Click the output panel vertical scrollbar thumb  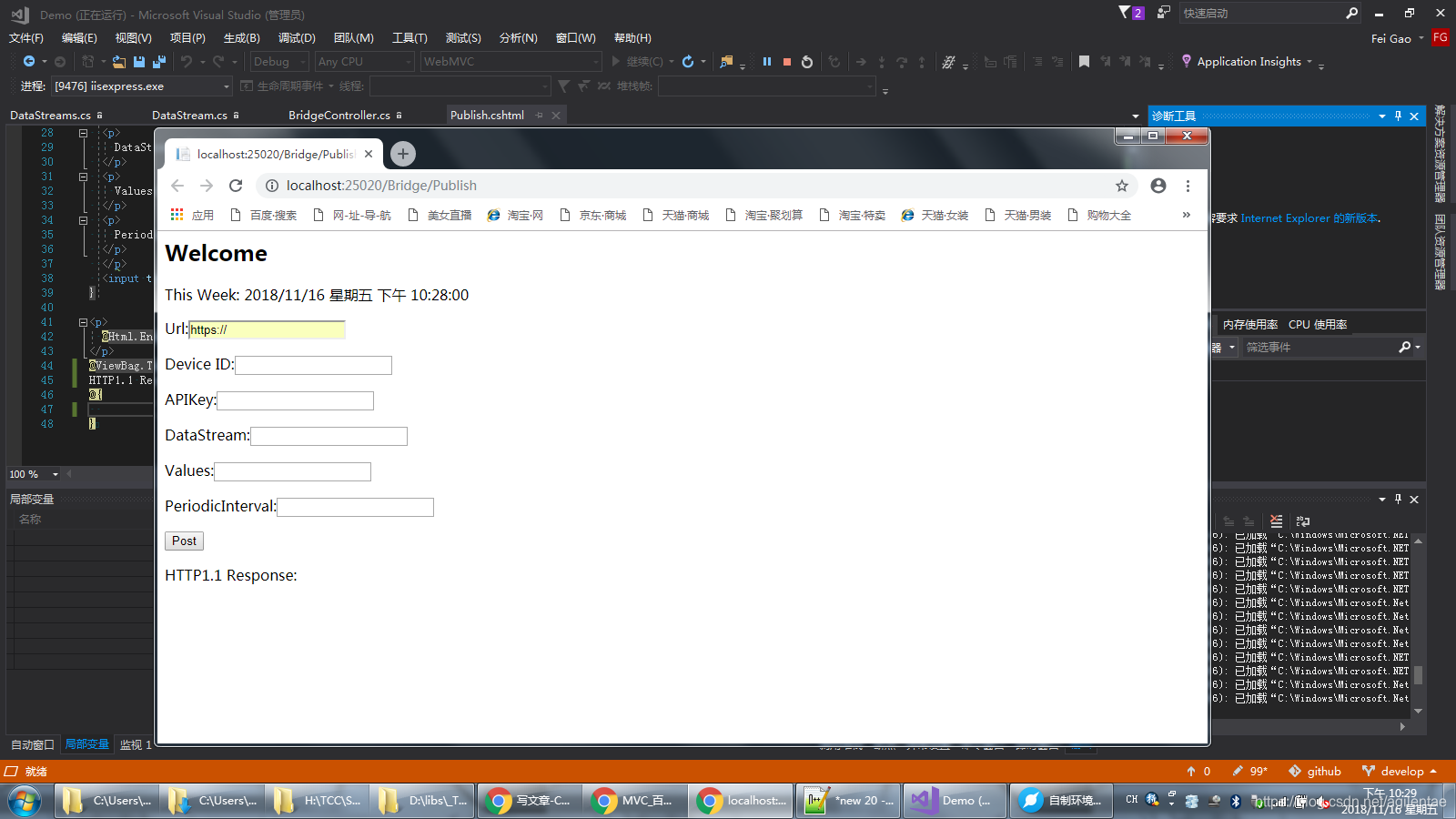(x=1418, y=674)
